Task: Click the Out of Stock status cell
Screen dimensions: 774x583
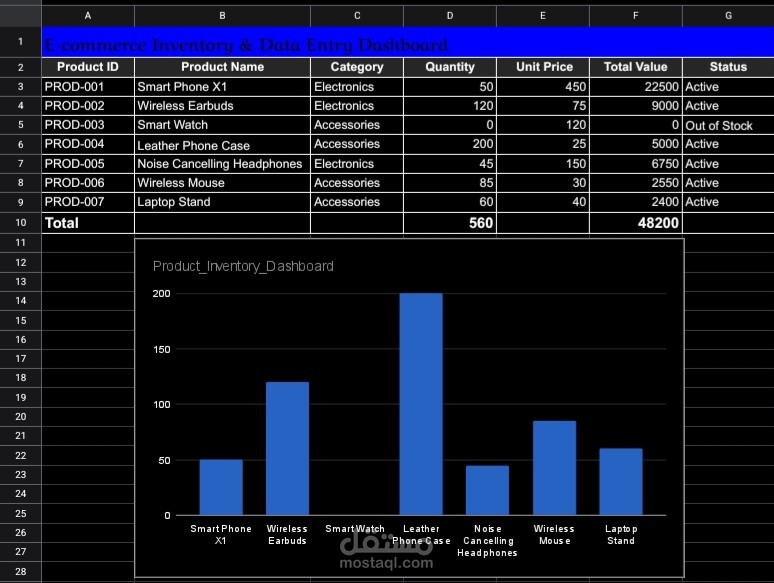Action: pos(728,125)
